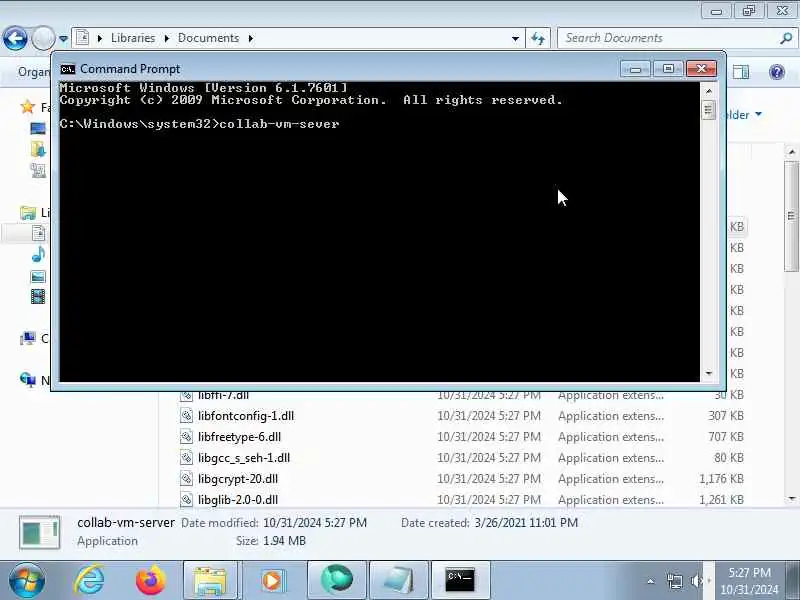This screenshot has width=800, height=600.
Task: Click Documents in the address bar
Action: (208, 38)
